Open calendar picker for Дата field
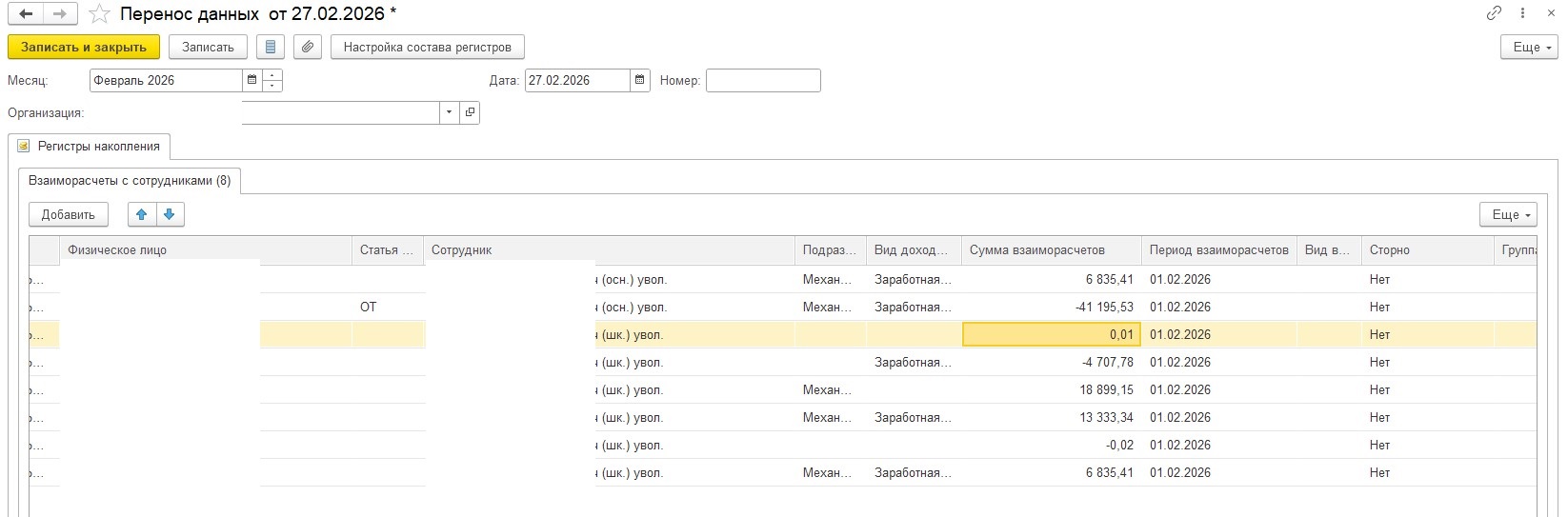The height and width of the screenshot is (517, 1568). click(640, 80)
